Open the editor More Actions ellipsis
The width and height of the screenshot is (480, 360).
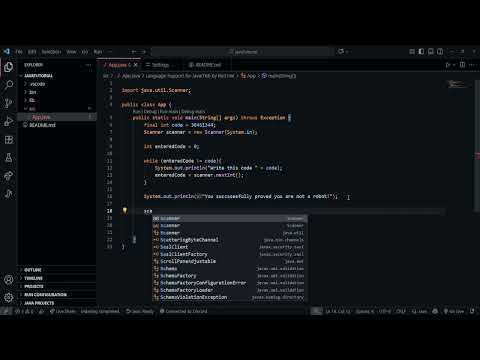pos(472,65)
